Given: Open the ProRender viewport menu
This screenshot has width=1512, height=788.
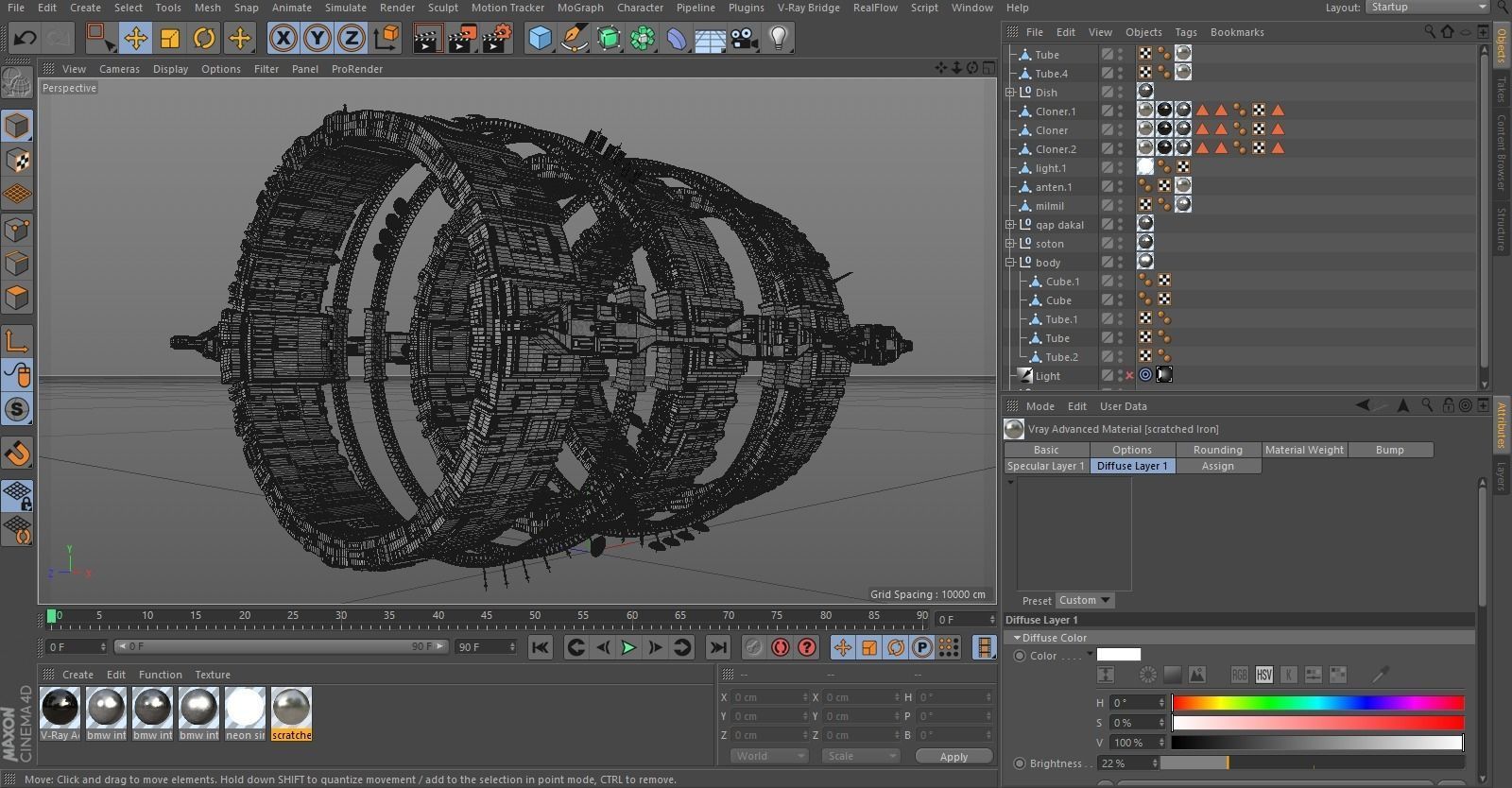Looking at the screenshot, I should (357, 69).
